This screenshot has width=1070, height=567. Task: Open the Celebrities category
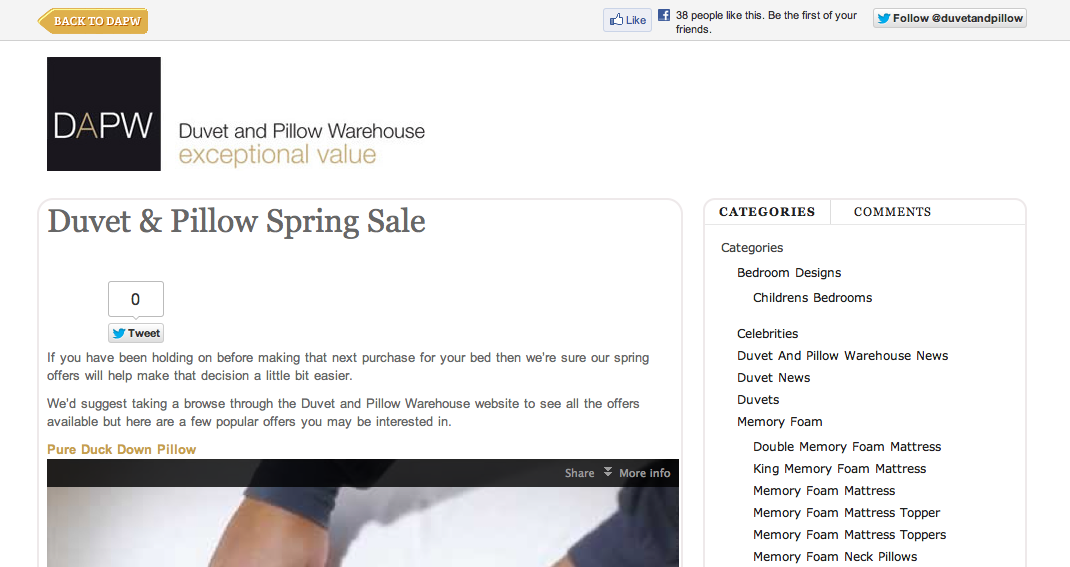pos(767,334)
